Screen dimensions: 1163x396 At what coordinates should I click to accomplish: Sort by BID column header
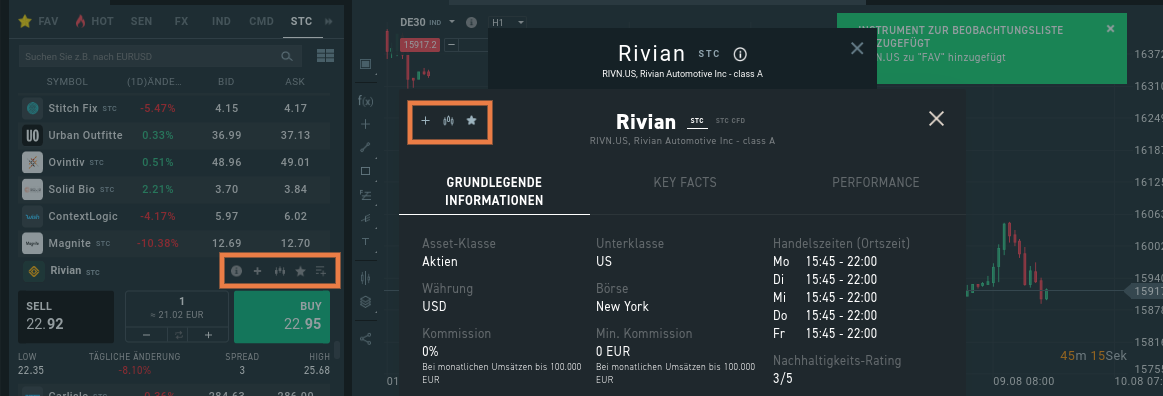(226, 81)
